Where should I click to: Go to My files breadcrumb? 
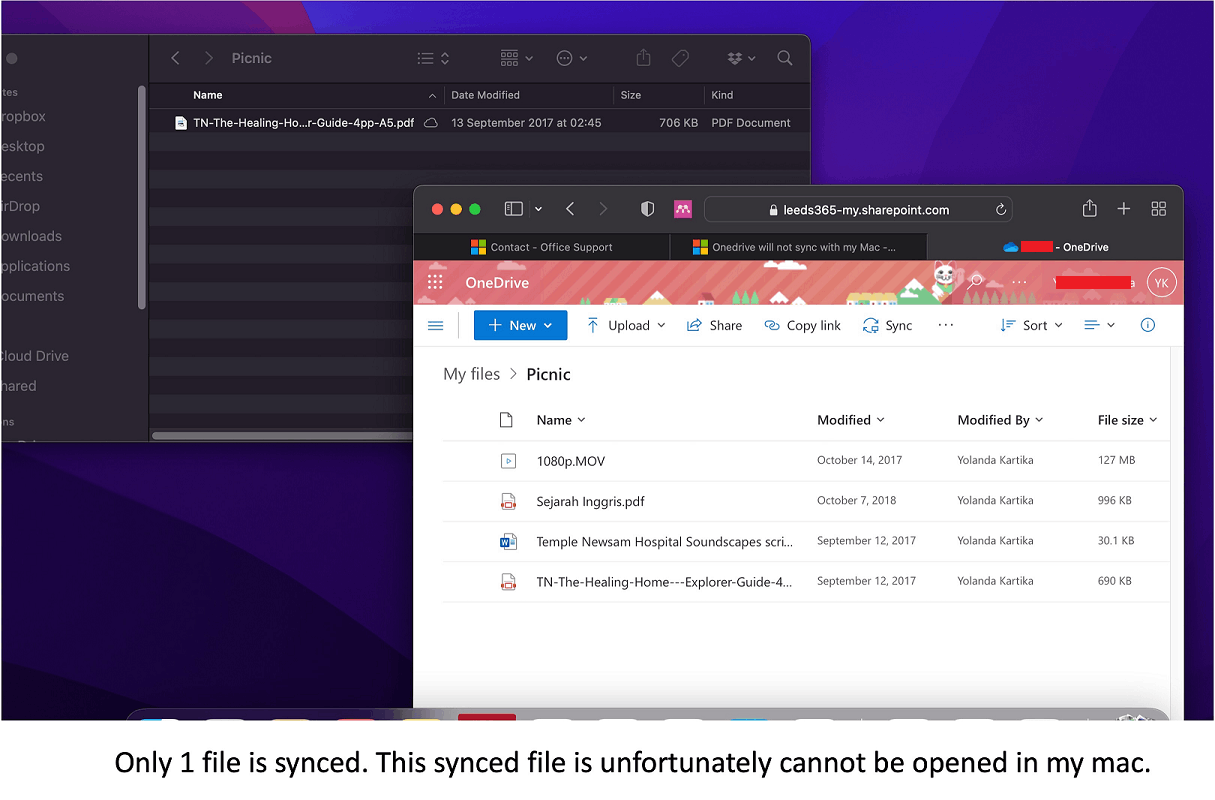[471, 374]
